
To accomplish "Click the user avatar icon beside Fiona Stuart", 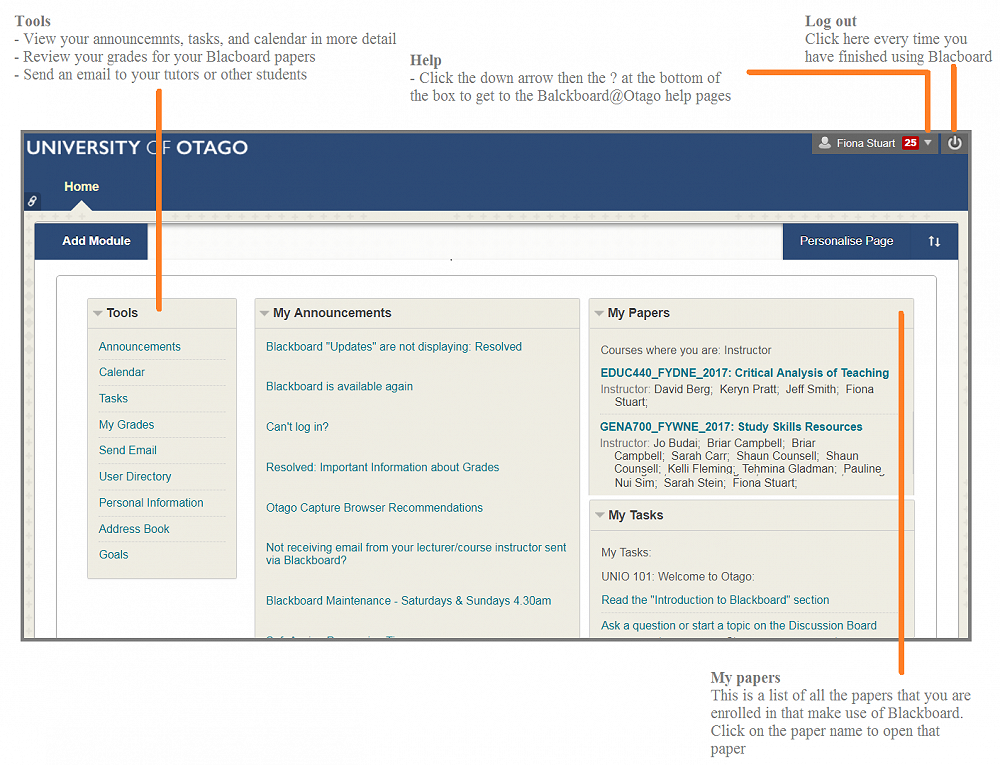I will click(x=825, y=143).
